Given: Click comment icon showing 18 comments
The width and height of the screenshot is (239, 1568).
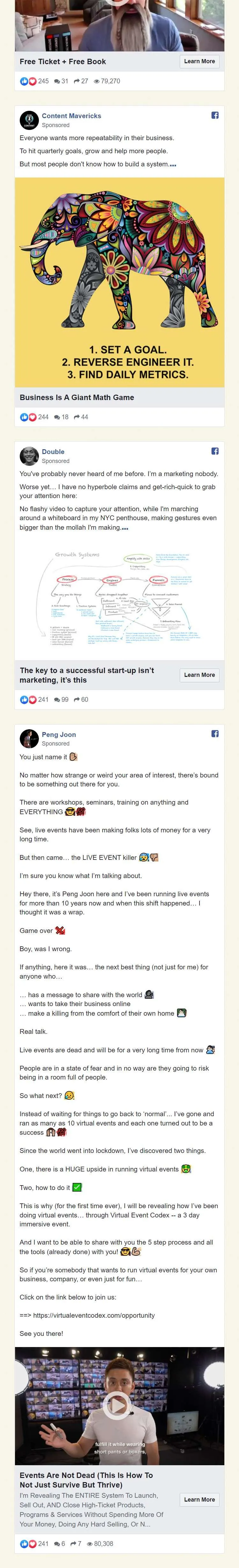Looking at the screenshot, I should (x=57, y=417).
